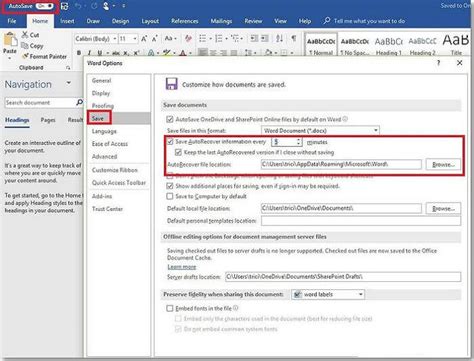Click Browse for AutoRecover file location

click(x=443, y=165)
